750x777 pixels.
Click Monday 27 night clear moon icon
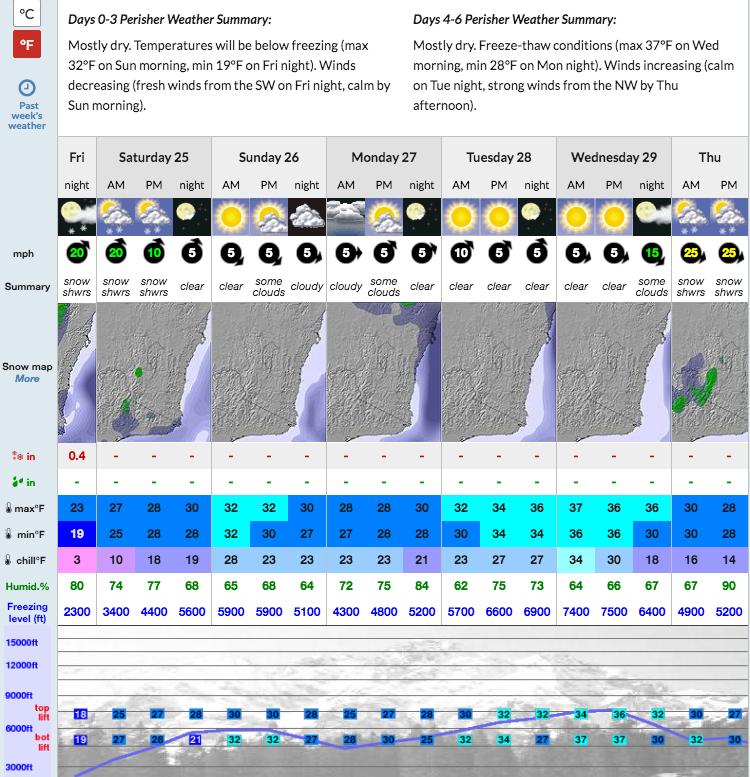coord(422,217)
